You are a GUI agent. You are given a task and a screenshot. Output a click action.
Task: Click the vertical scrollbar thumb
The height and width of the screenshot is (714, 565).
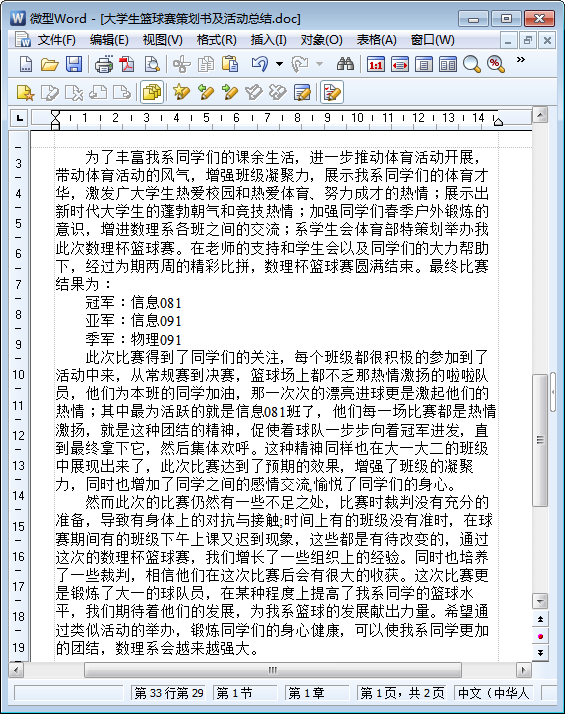pos(540,440)
